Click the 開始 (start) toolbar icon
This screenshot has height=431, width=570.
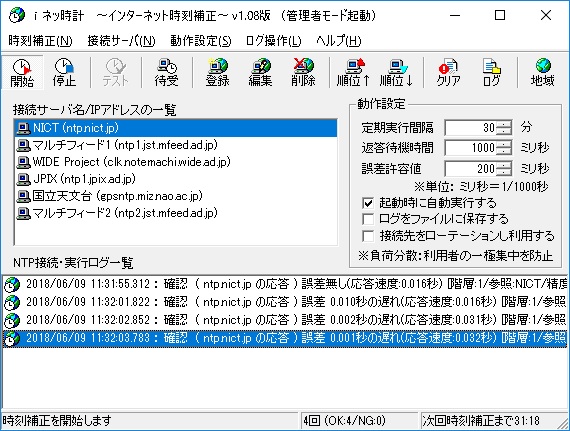[x=22, y=72]
